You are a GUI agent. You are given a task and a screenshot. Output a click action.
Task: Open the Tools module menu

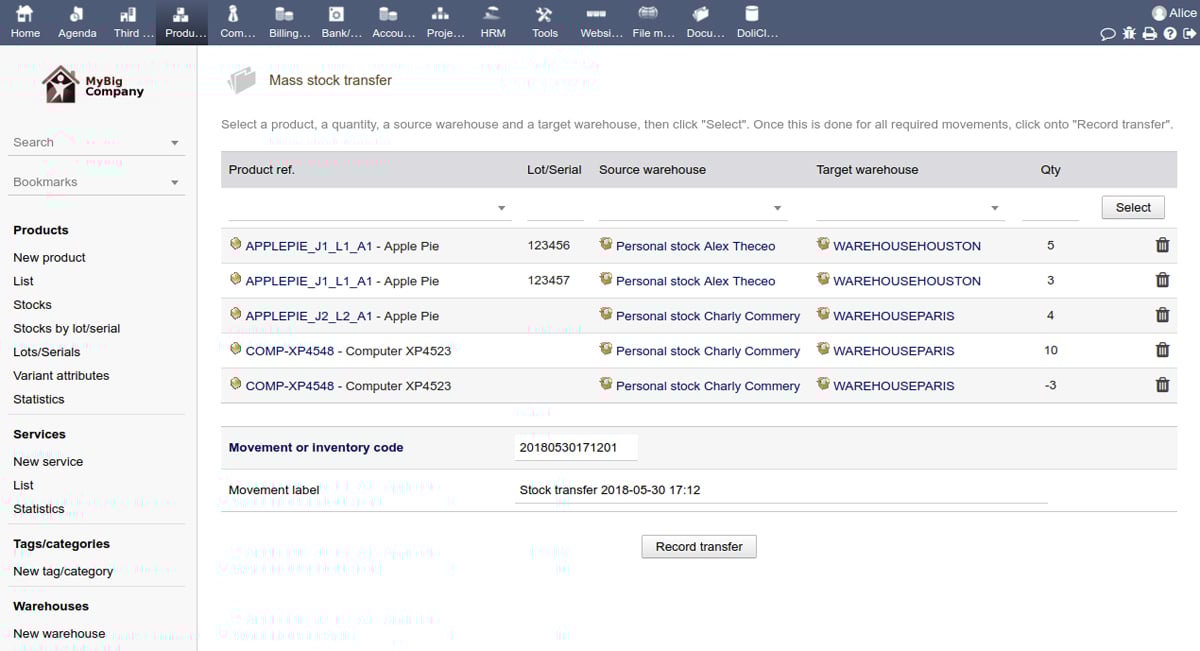(x=545, y=21)
